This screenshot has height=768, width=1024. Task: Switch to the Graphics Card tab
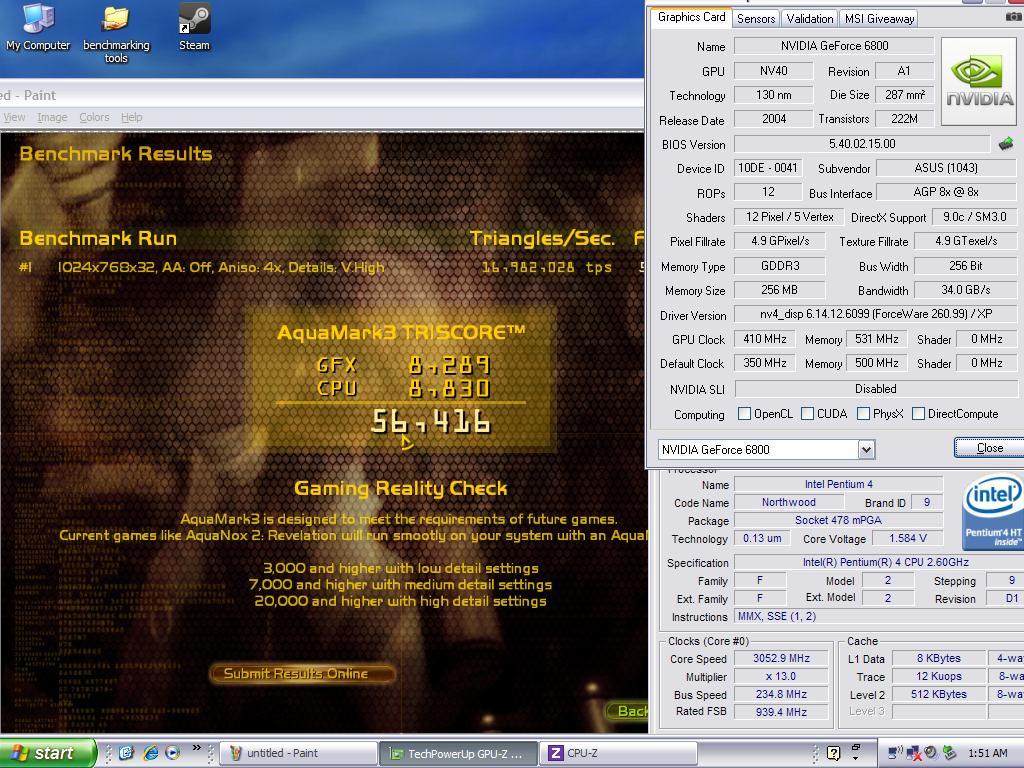pos(692,18)
